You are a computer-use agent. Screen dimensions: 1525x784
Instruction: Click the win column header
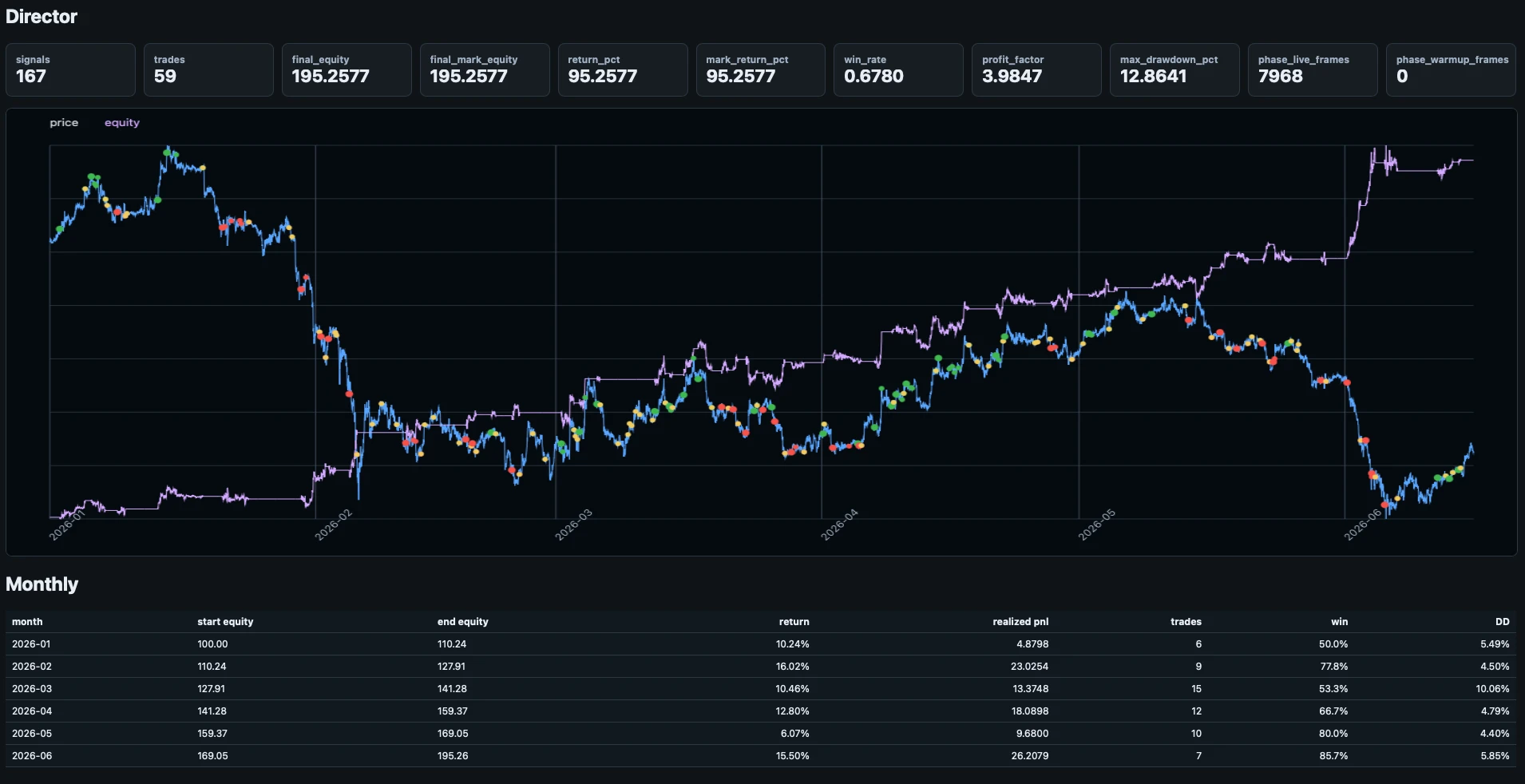1339,622
